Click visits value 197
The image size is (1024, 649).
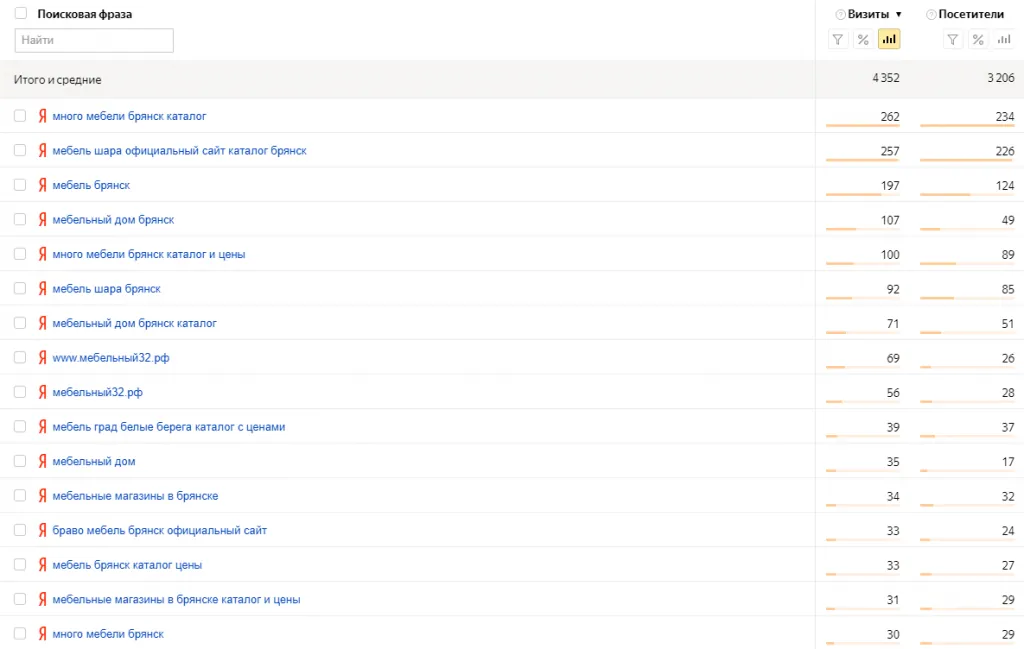pyautogui.click(x=889, y=186)
